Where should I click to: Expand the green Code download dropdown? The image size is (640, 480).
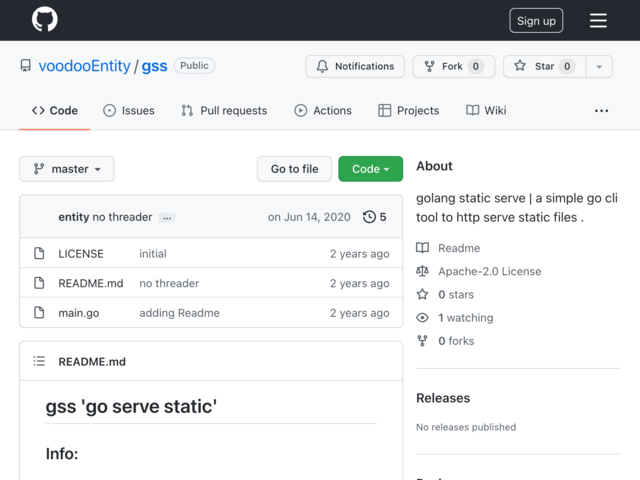click(x=371, y=169)
